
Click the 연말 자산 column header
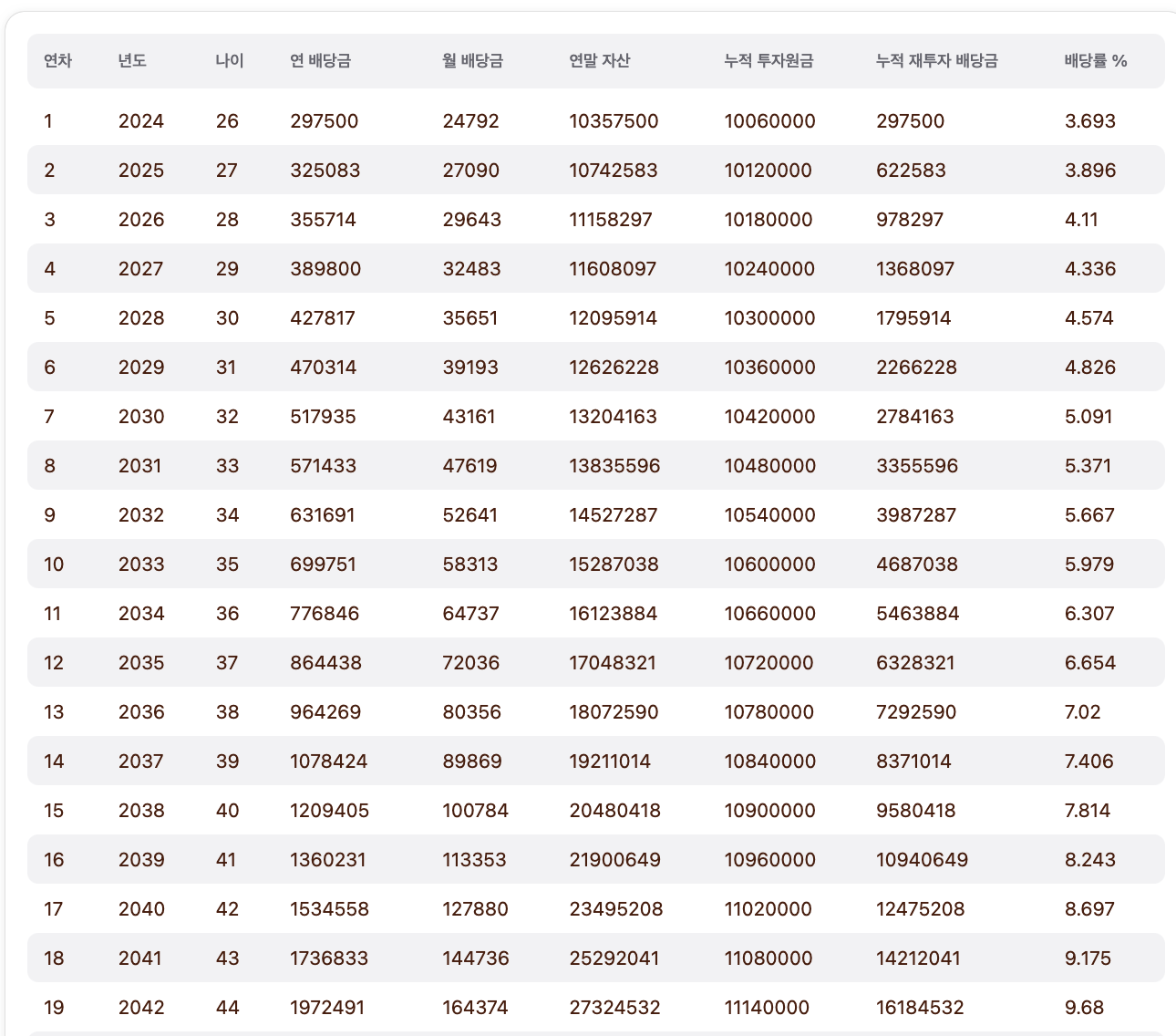pyautogui.click(x=600, y=61)
